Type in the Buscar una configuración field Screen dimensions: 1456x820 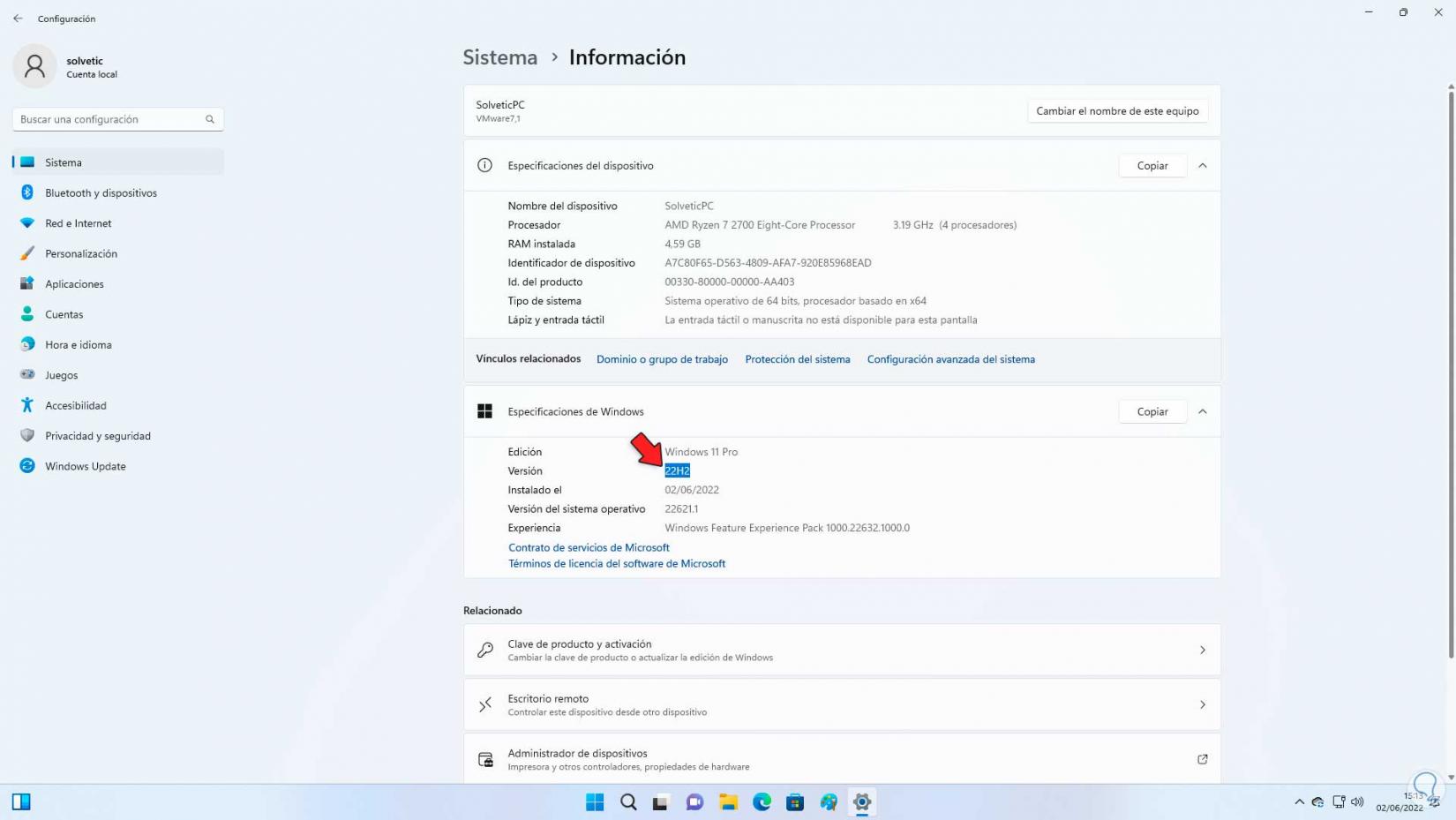click(x=118, y=119)
